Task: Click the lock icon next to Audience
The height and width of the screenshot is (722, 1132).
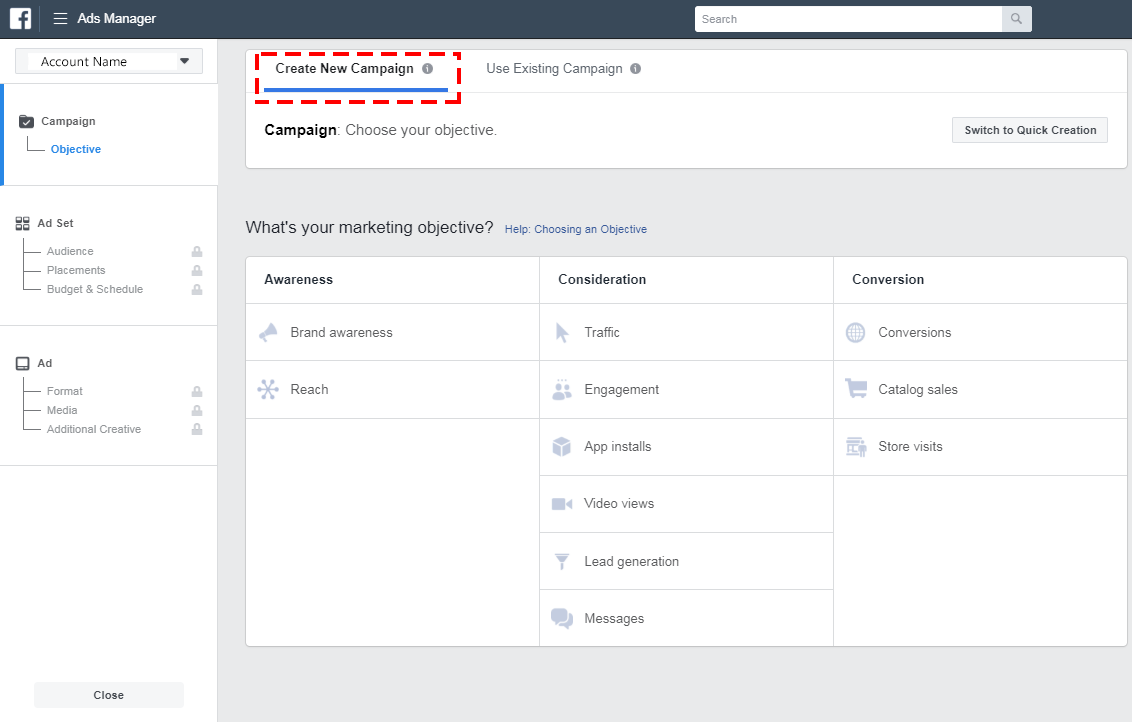Action: click(x=197, y=251)
